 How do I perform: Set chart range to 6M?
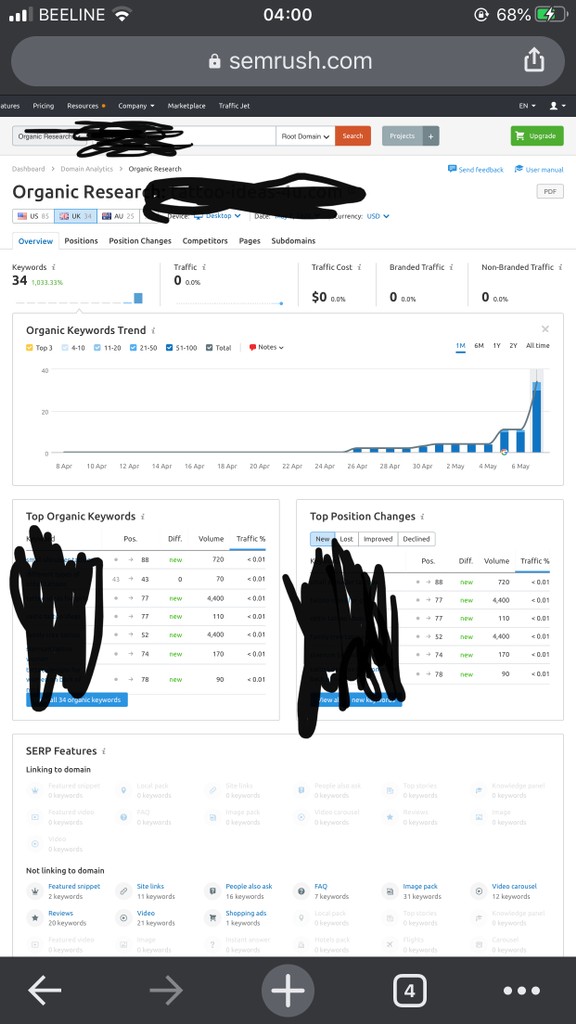point(479,345)
